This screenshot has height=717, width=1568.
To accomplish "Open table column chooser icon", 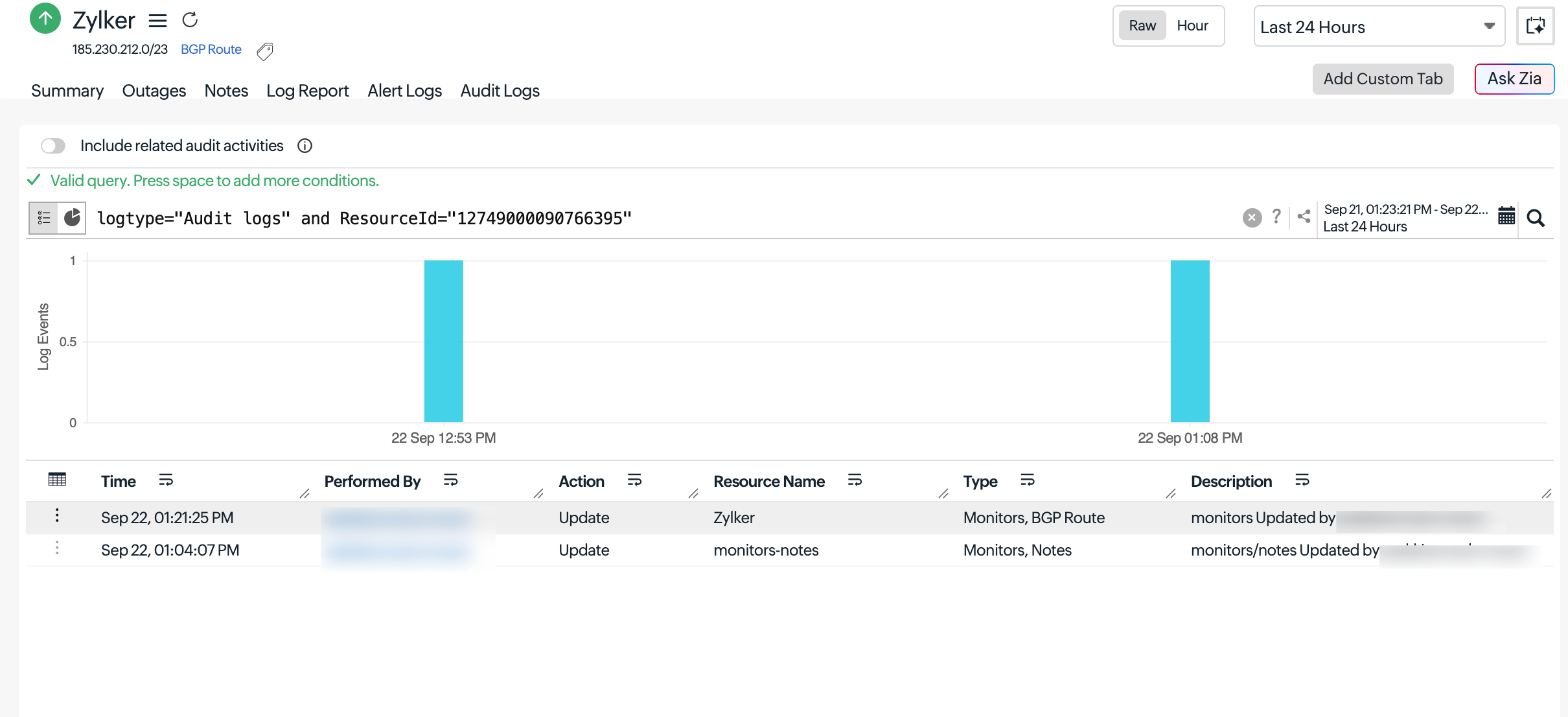I will point(57,480).
